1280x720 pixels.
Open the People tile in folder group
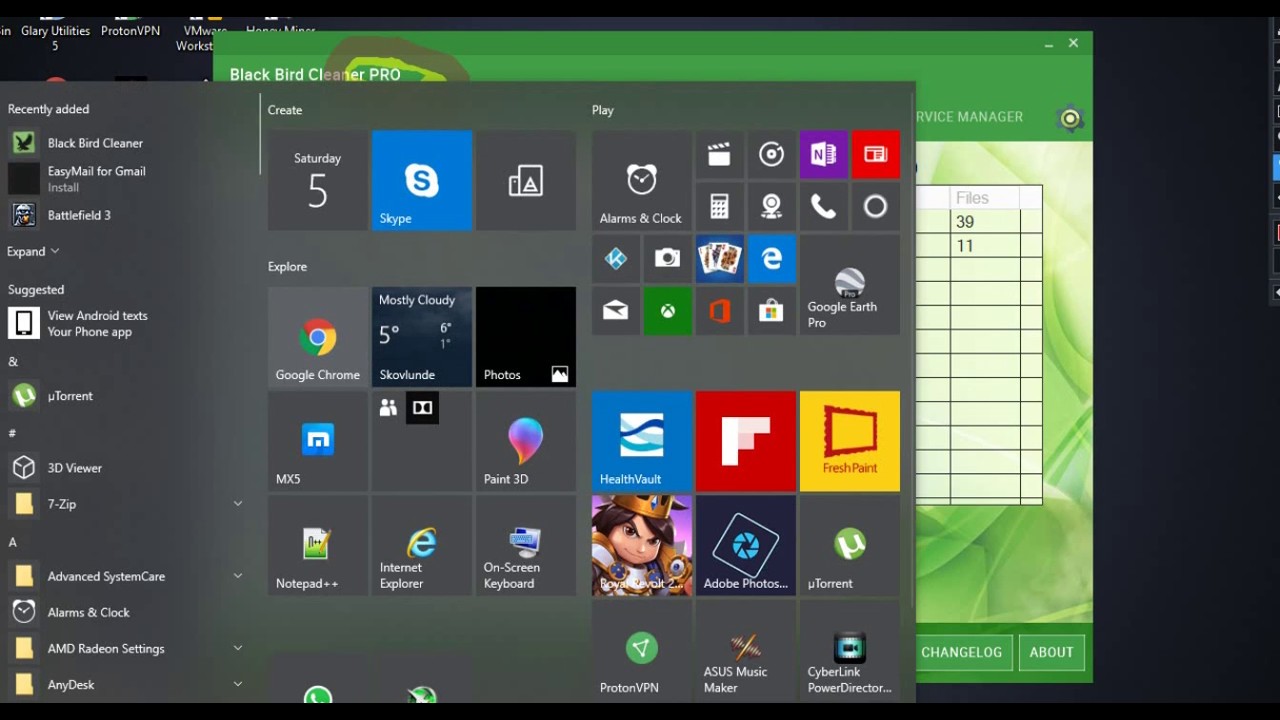coord(388,407)
